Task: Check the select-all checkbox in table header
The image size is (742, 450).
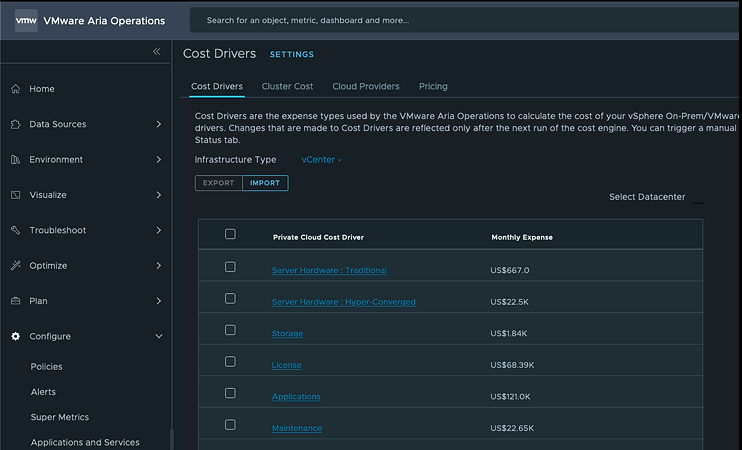Action: click(x=230, y=234)
